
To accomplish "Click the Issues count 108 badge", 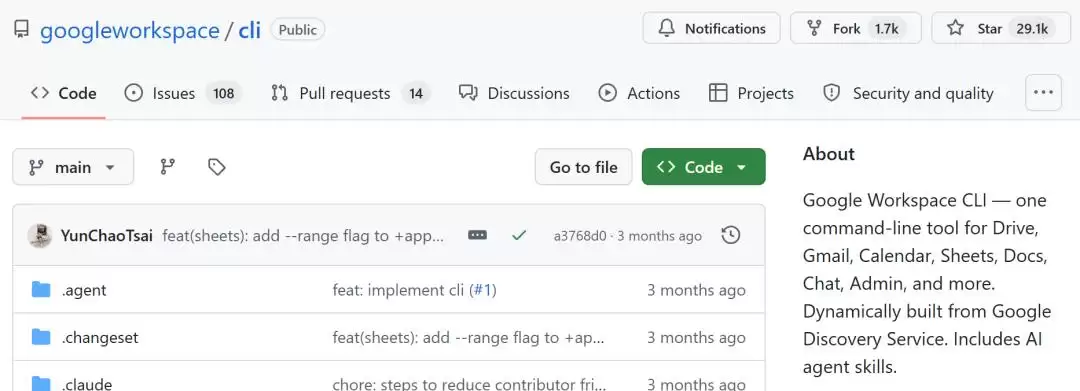I will 224,93.
